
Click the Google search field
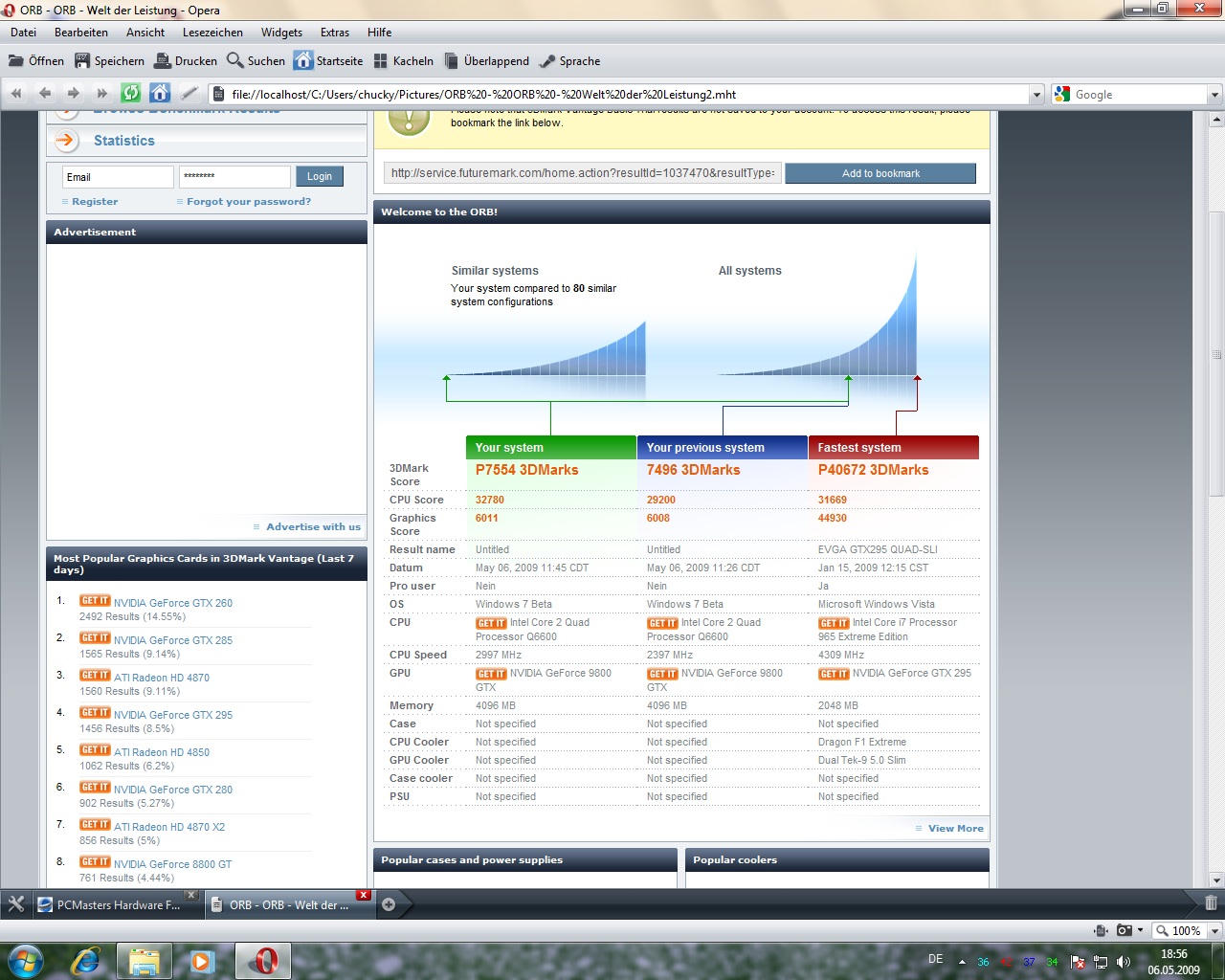point(1140,95)
